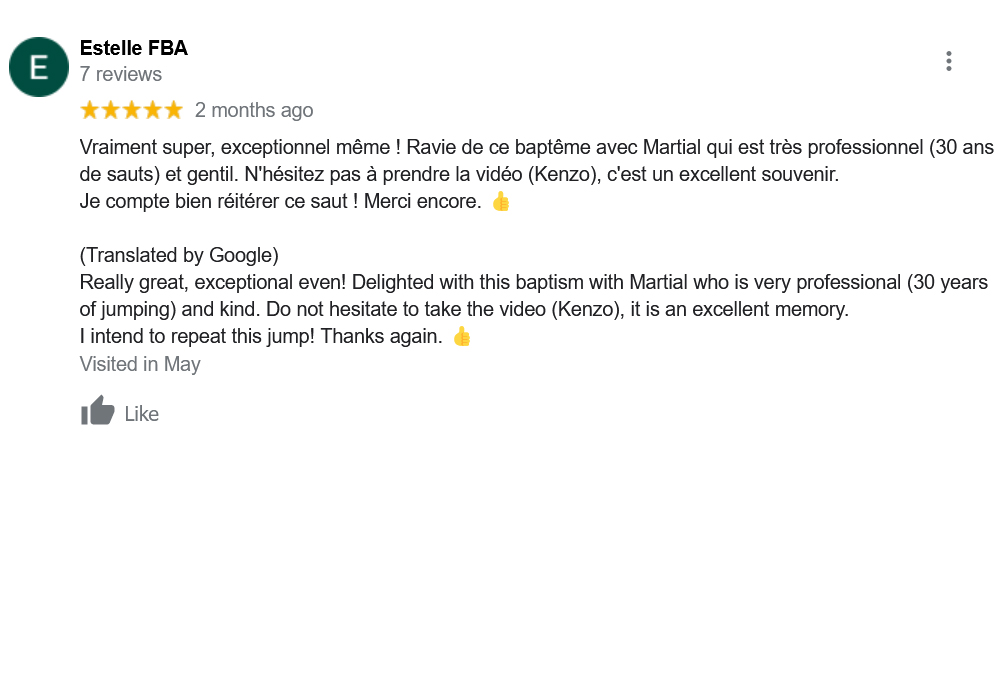Click the fourth gold rating star
This screenshot has height=700, width=1000.
coord(153,110)
